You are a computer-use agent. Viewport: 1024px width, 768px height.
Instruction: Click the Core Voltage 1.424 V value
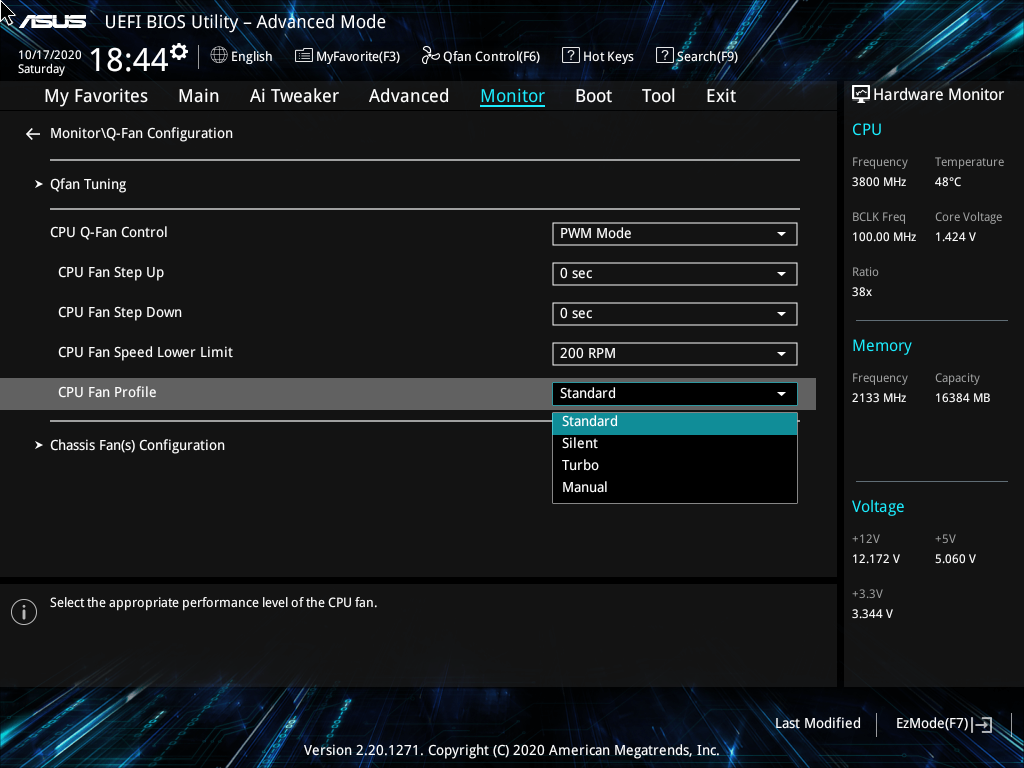pyautogui.click(x=955, y=237)
